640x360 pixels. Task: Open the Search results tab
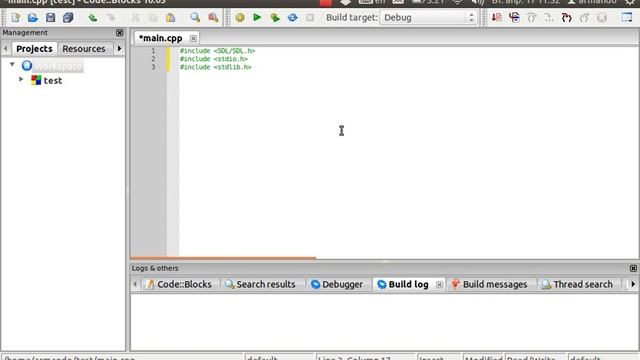tap(261, 284)
